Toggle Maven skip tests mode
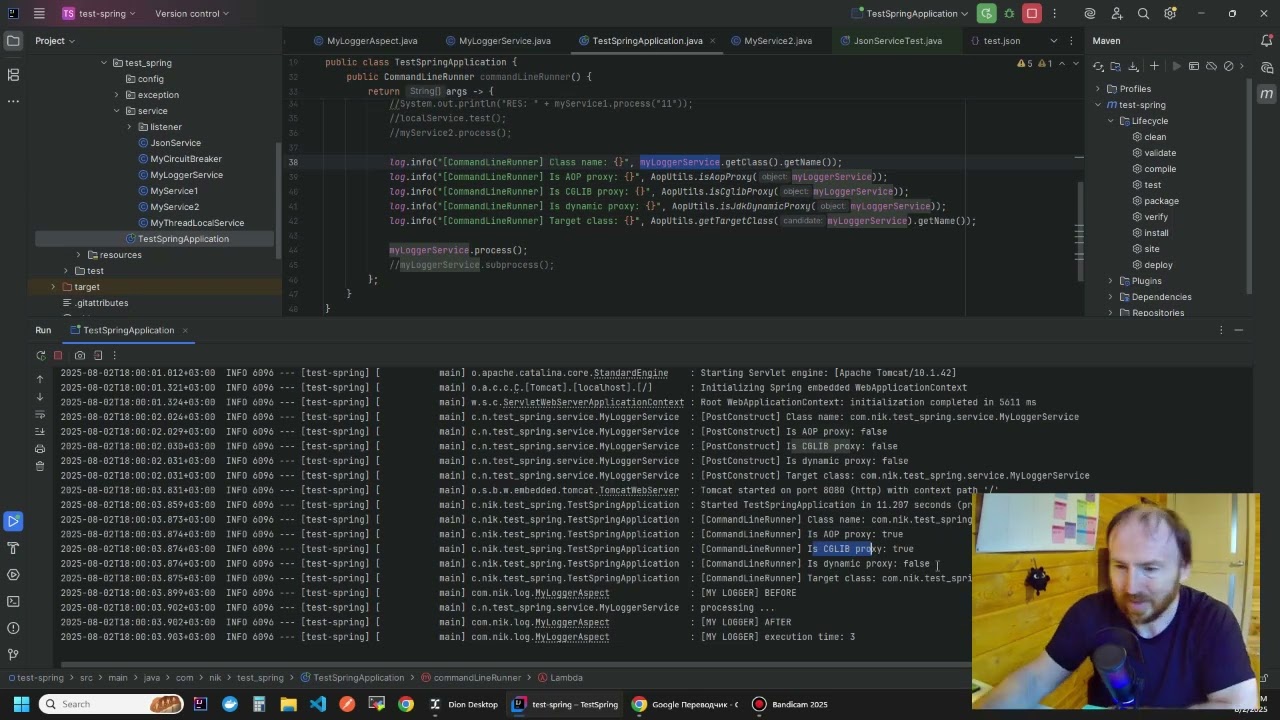Screen dimensions: 1280x720 point(1229,66)
